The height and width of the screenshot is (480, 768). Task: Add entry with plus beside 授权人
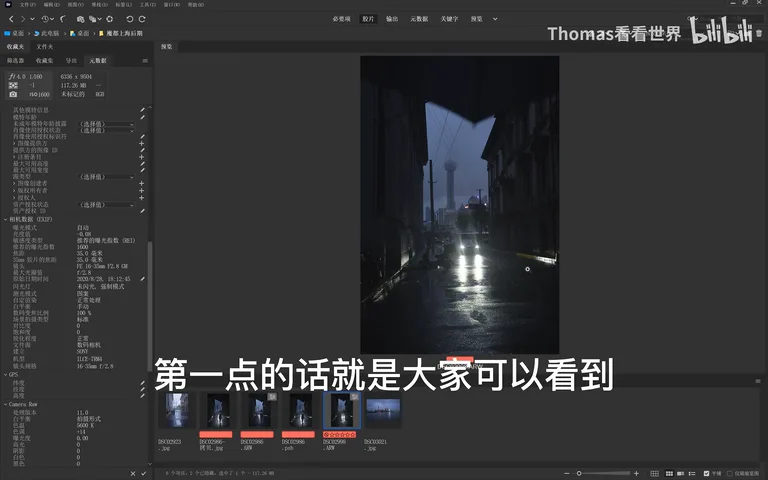[x=142, y=197]
